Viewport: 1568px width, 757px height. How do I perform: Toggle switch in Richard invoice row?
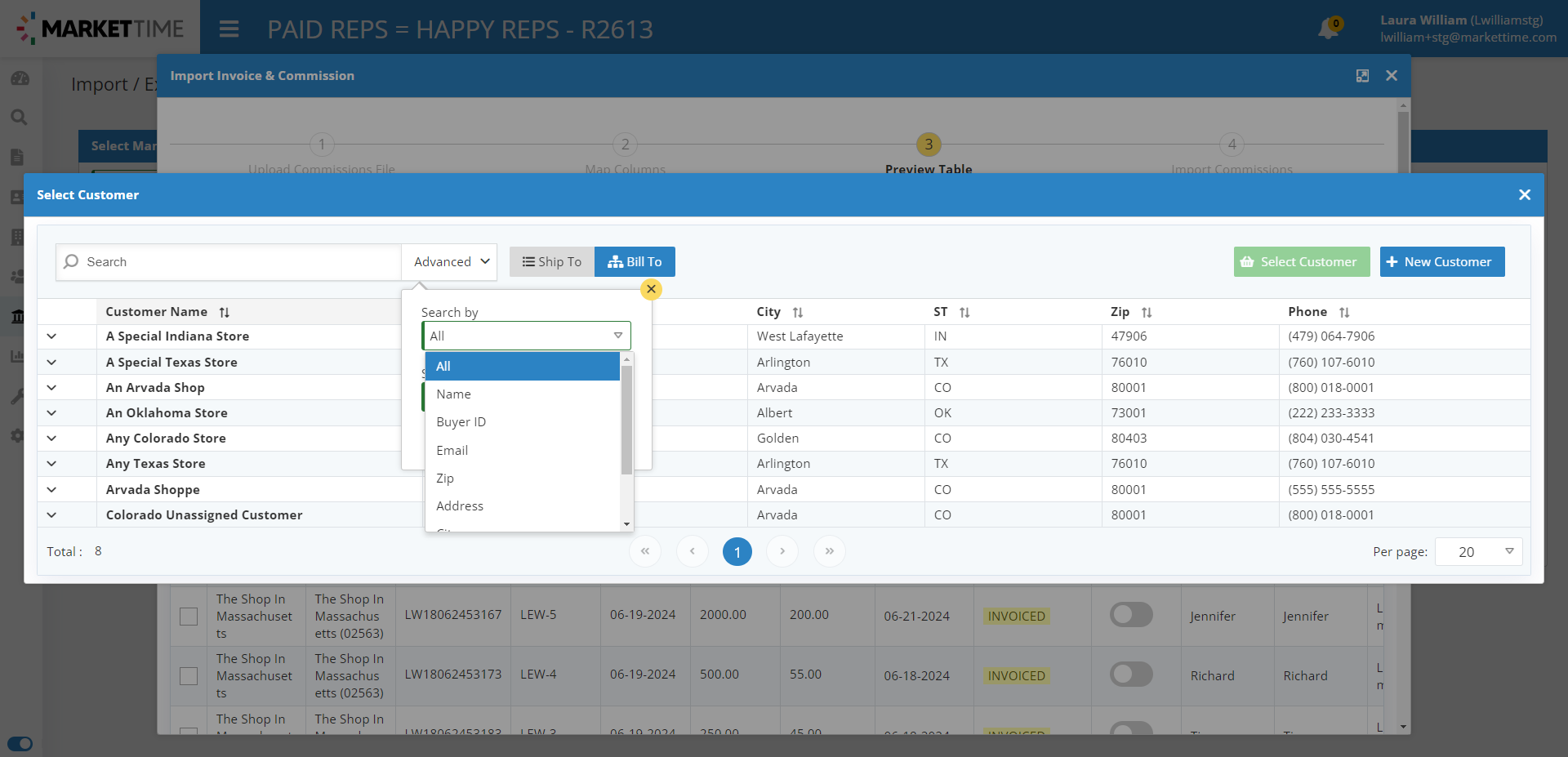[1131, 675]
